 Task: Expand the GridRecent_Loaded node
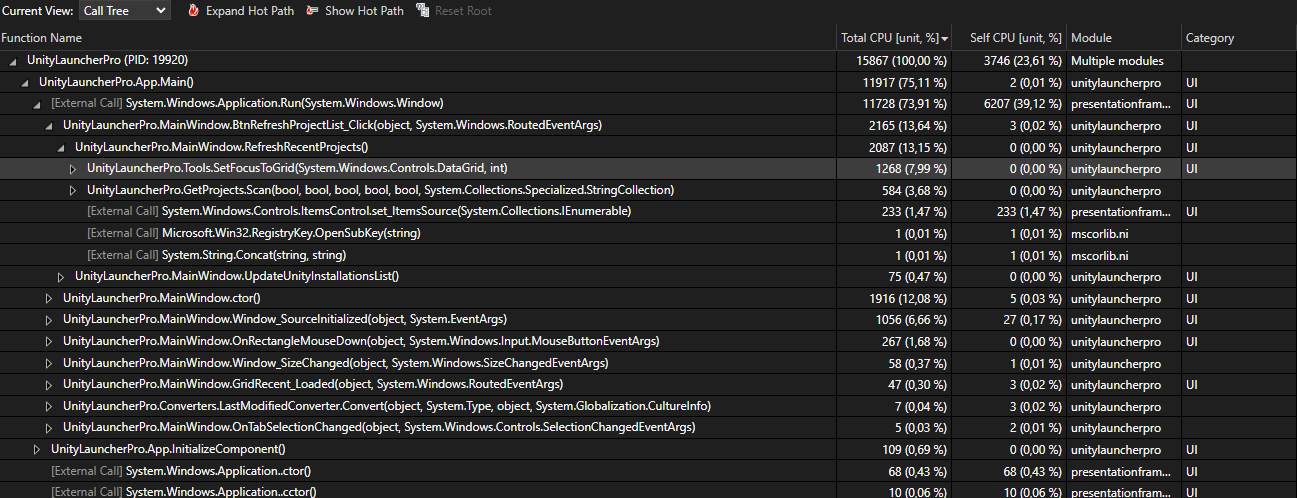tap(49, 384)
